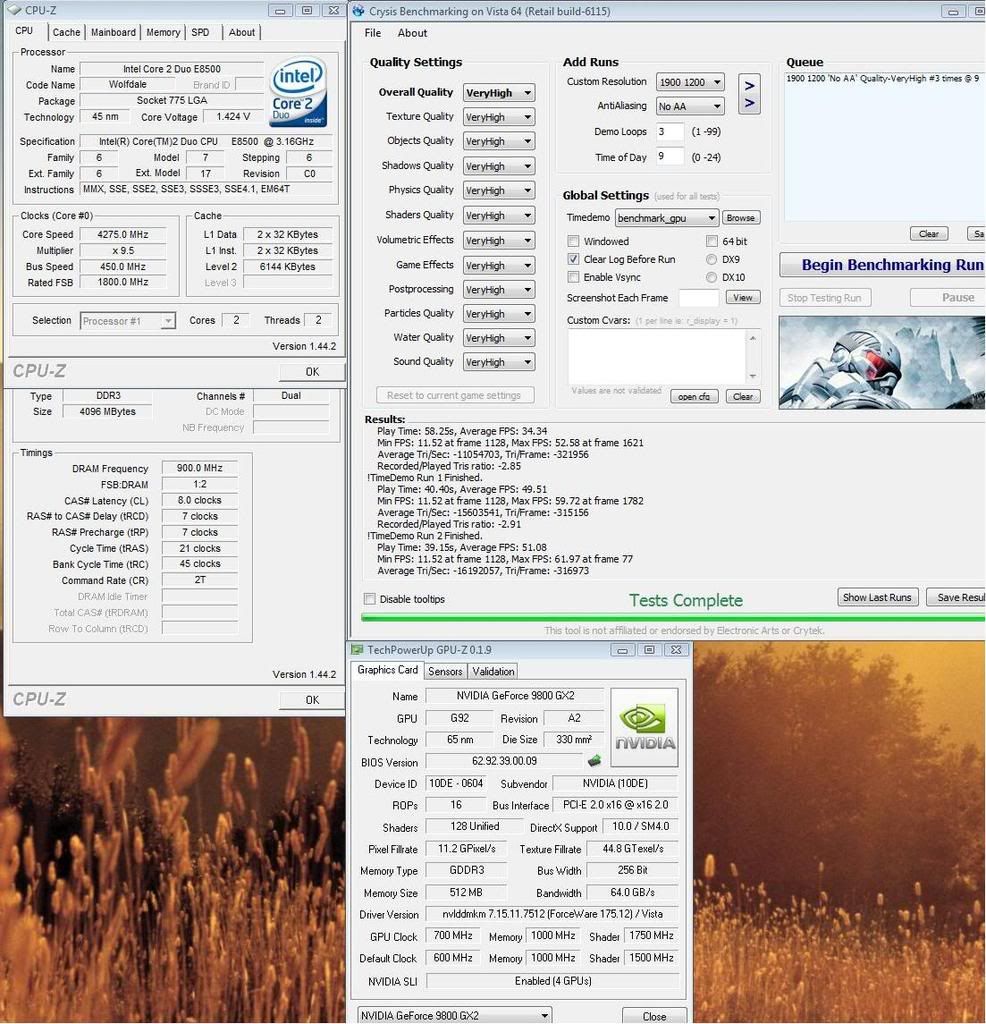Minimize the GPU-Z window
This screenshot has width=986, height=1024.
(x=622, y=650)
